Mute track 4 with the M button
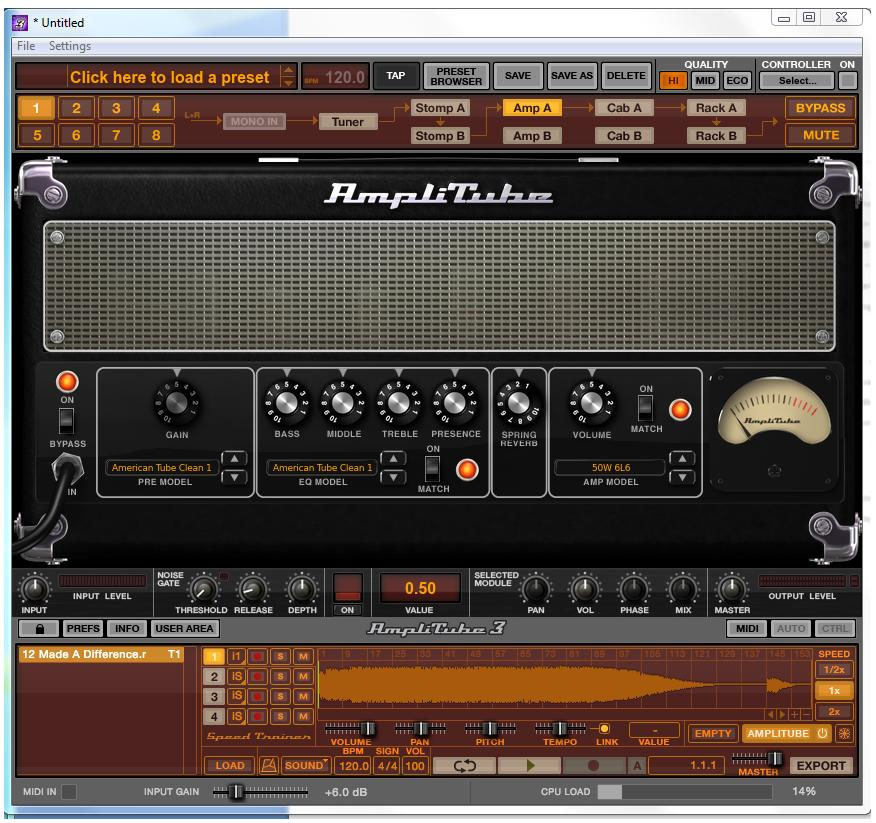 303,716
